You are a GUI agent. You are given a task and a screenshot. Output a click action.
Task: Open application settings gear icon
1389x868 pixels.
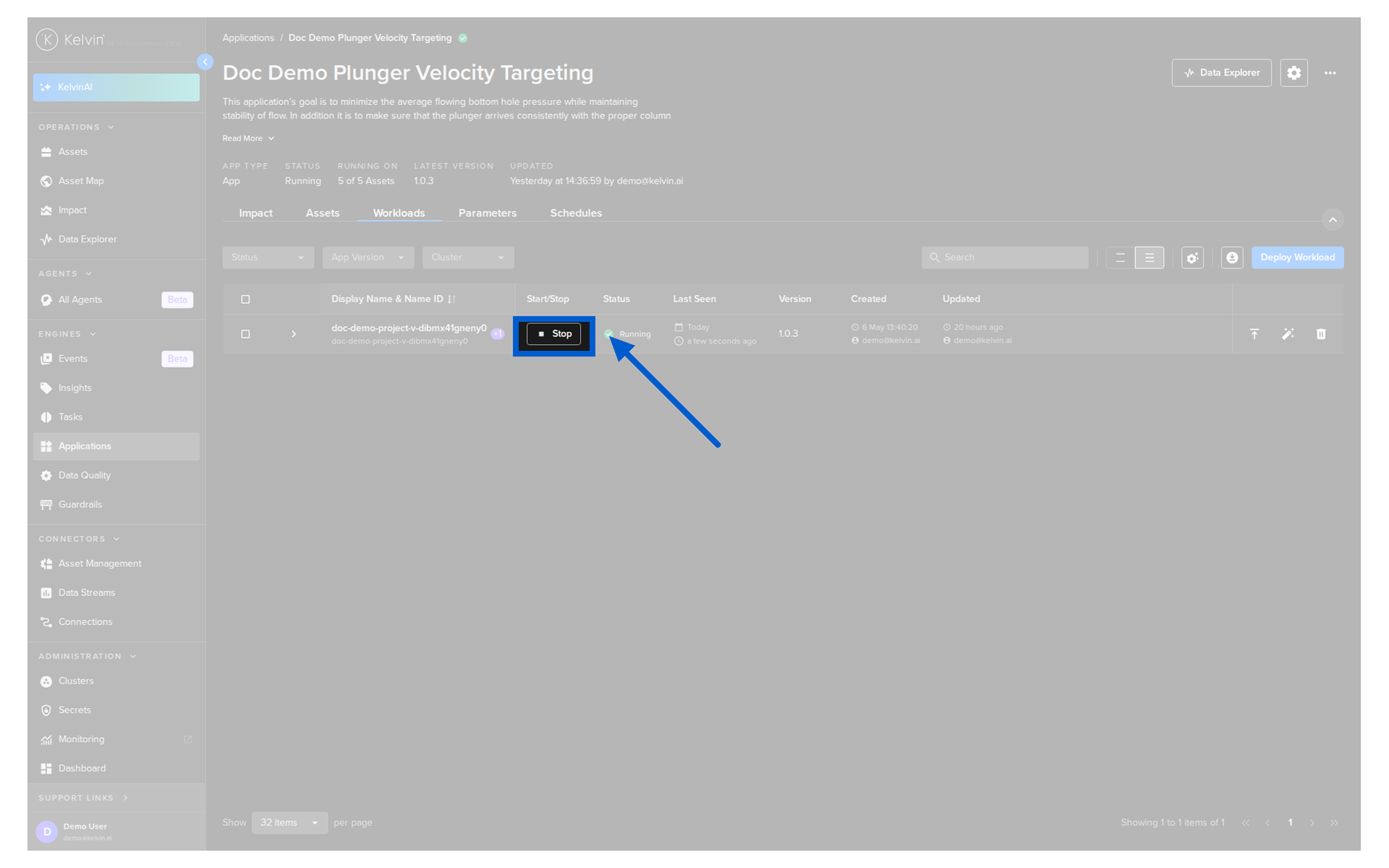pyautogui.click(x=1294, y=73)
